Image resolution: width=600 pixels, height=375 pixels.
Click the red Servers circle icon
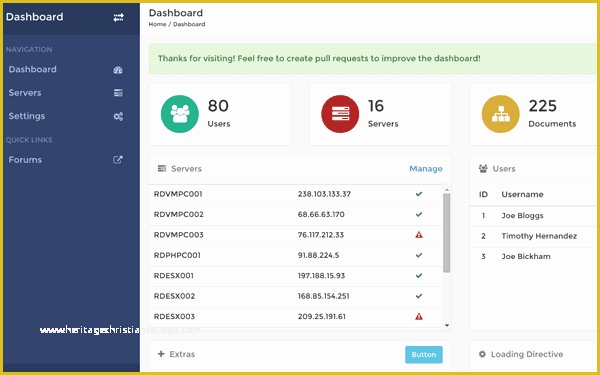click(x=340, y=114)
